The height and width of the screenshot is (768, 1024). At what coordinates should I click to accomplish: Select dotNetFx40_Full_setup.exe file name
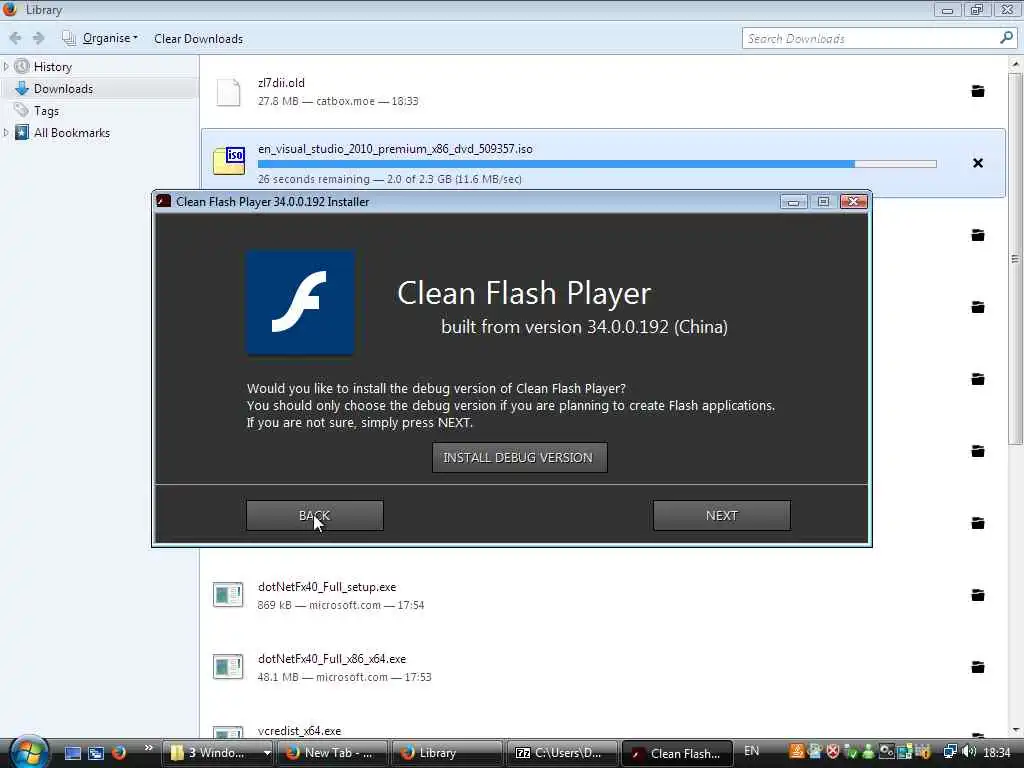tap(327, 587)
